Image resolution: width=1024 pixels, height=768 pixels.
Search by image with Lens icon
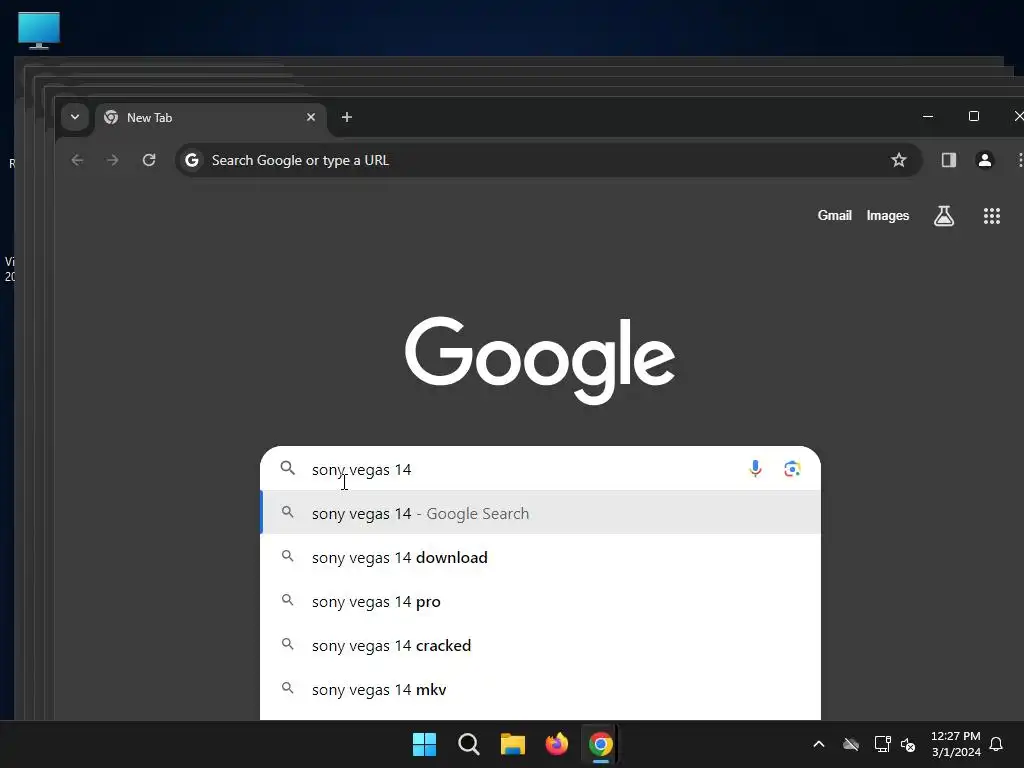792,469
